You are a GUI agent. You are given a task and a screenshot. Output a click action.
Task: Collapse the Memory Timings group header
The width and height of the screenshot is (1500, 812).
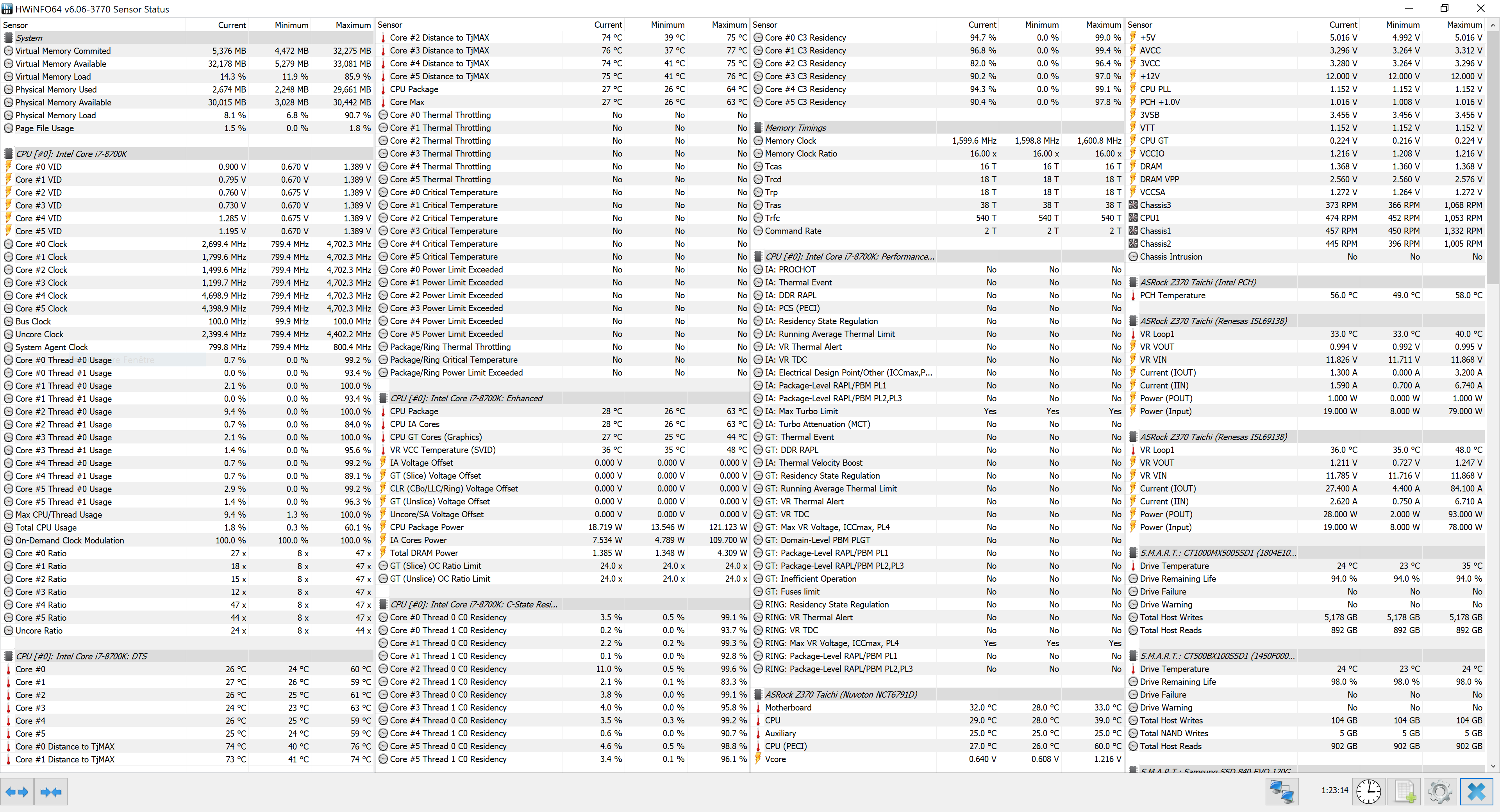pyautogui.click(x=795, y=128)
